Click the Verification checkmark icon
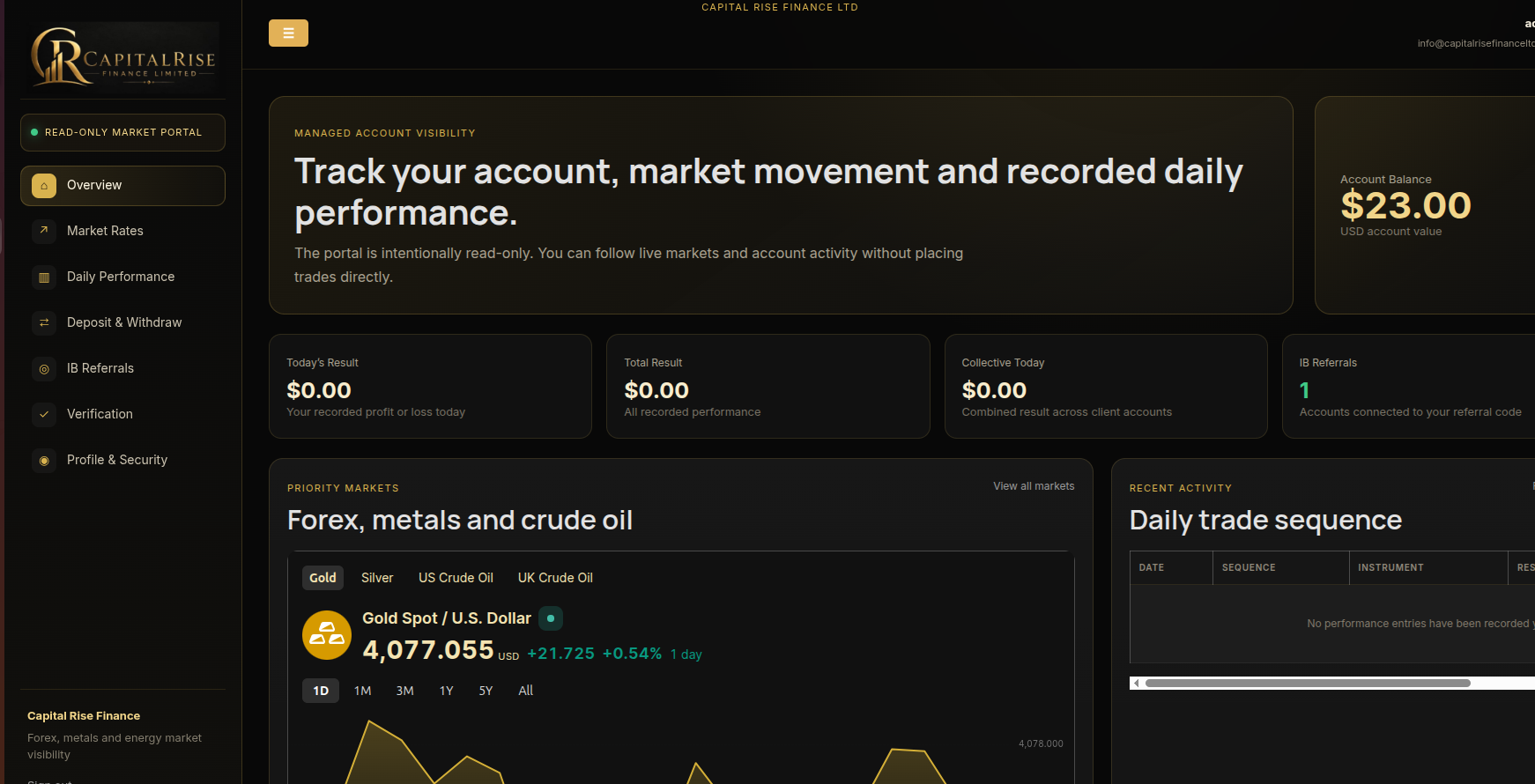The image size is (1535, 784). pos(44,414)
